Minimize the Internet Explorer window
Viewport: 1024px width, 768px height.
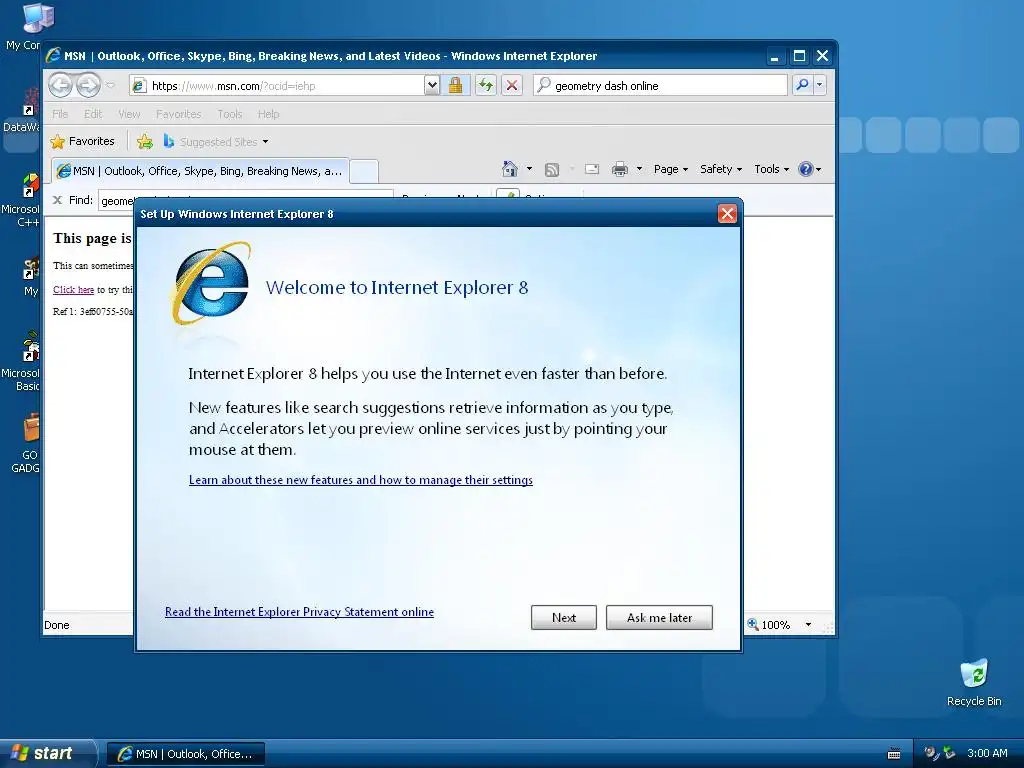[775, 56]
